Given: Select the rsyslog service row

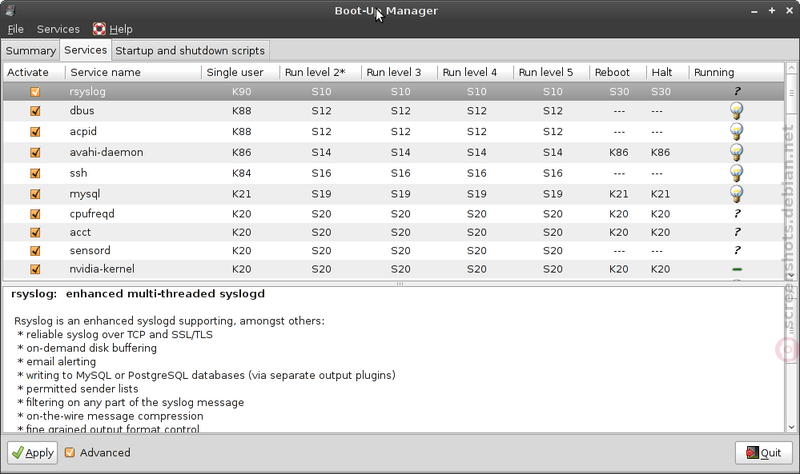Looking at the screenshot, I should point(393,91).
